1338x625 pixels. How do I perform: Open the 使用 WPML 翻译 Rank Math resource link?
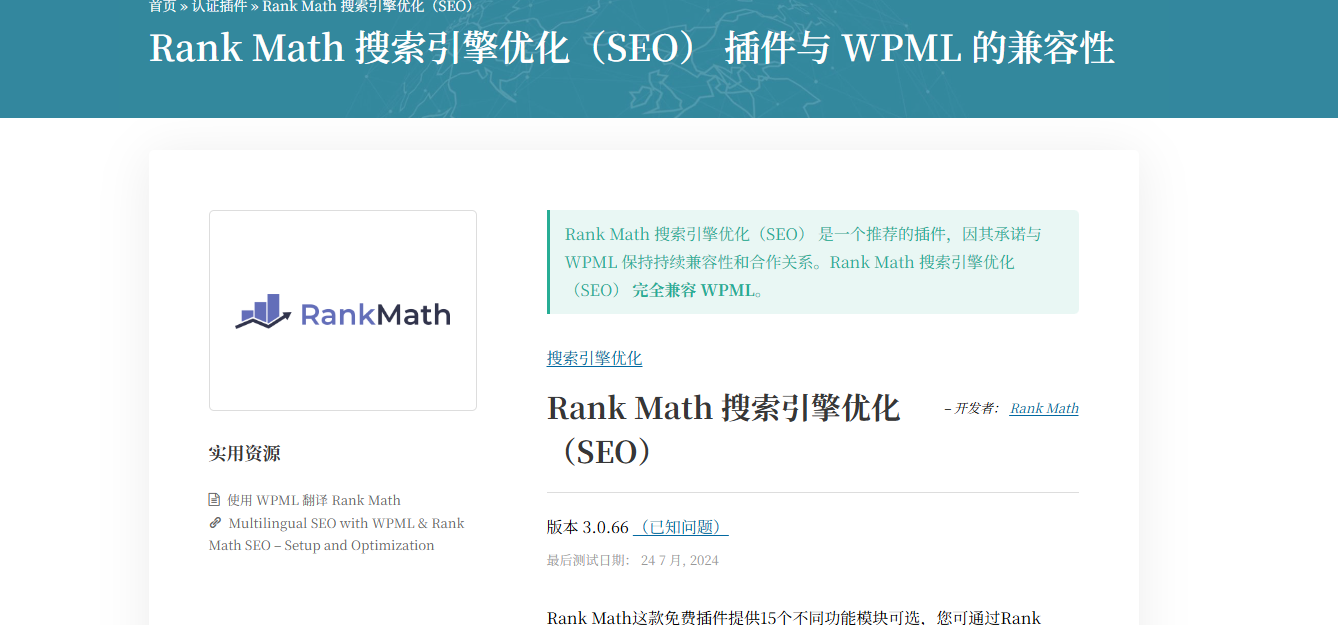click(x=313, y=500)
